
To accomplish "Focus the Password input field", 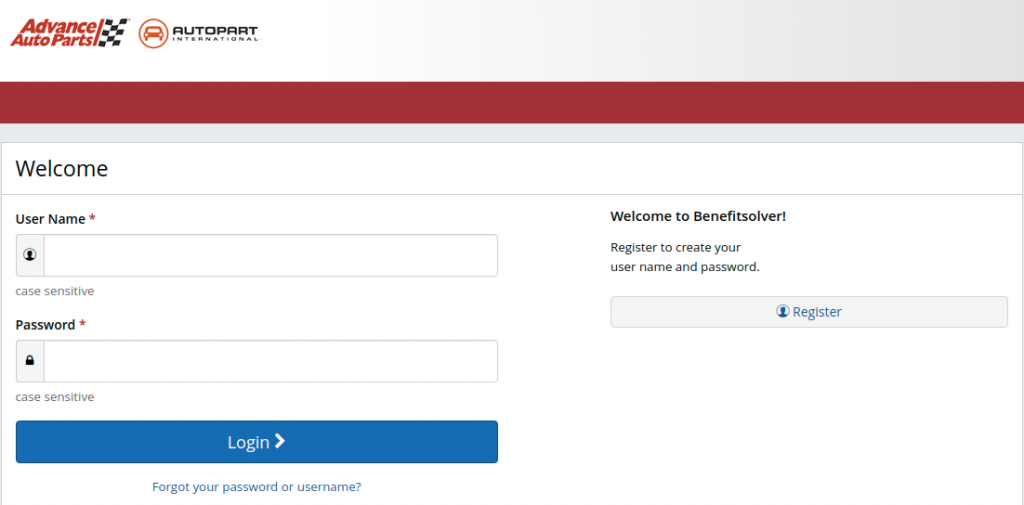I will pos(270,361).
